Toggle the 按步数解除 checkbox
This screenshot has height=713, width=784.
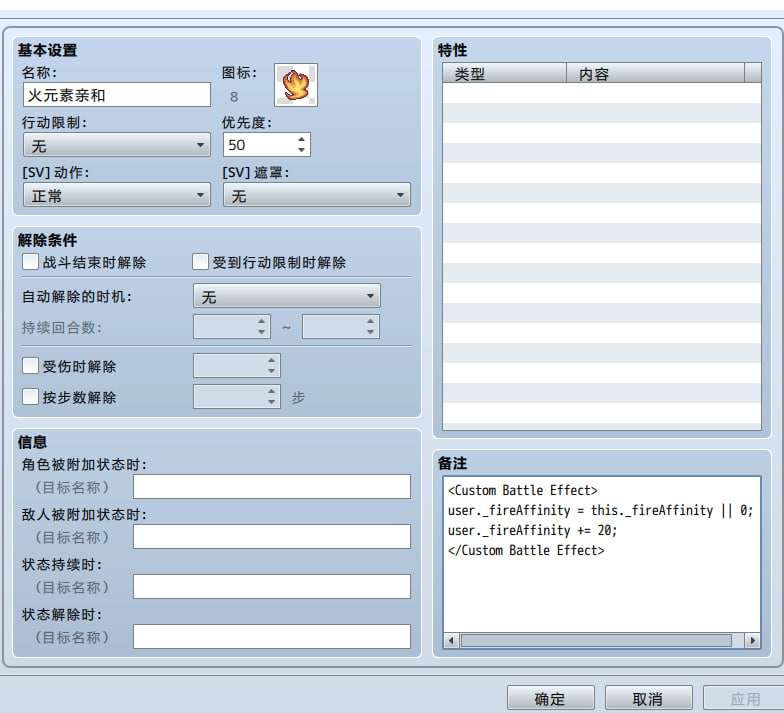click(30, 396)
